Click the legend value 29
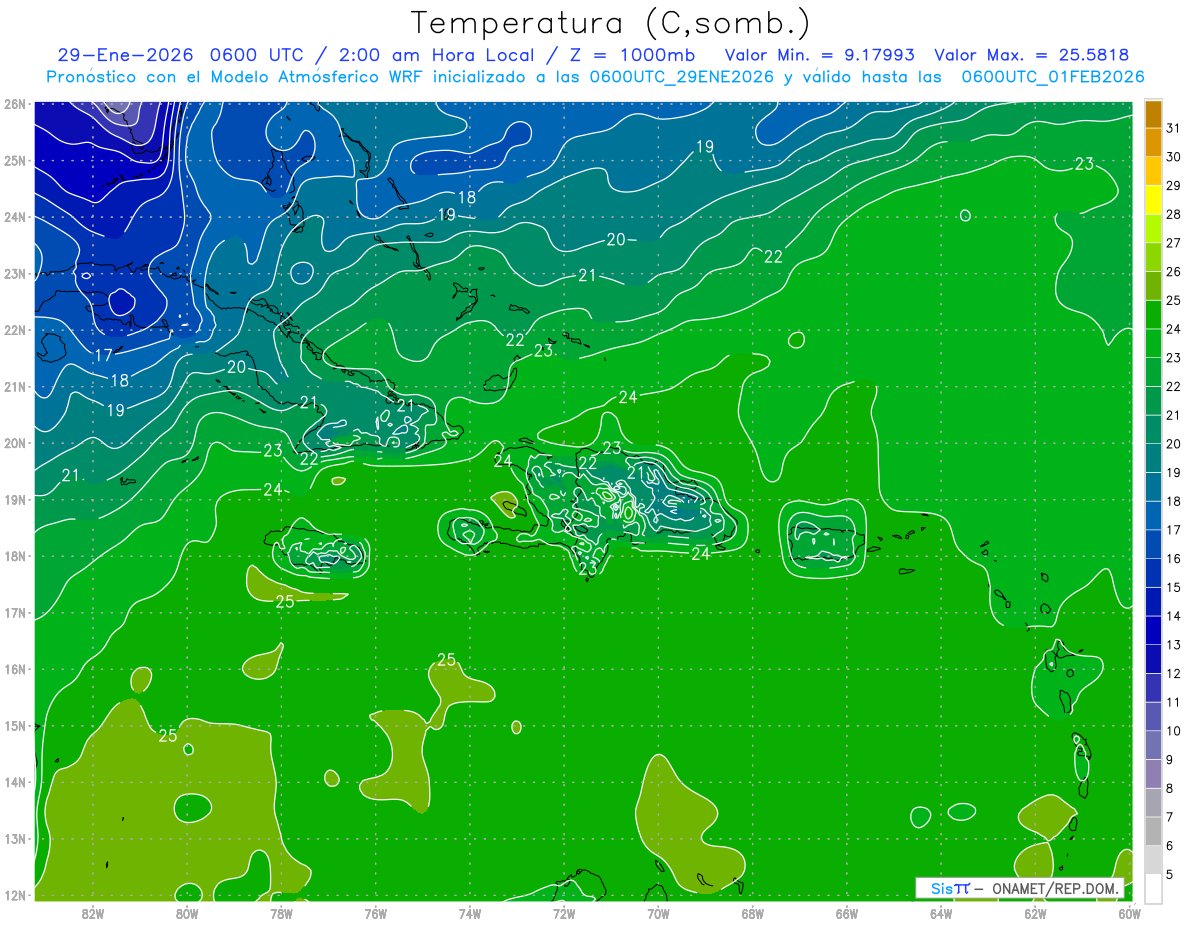The image size is (1200, 927). coord(1174,186)
